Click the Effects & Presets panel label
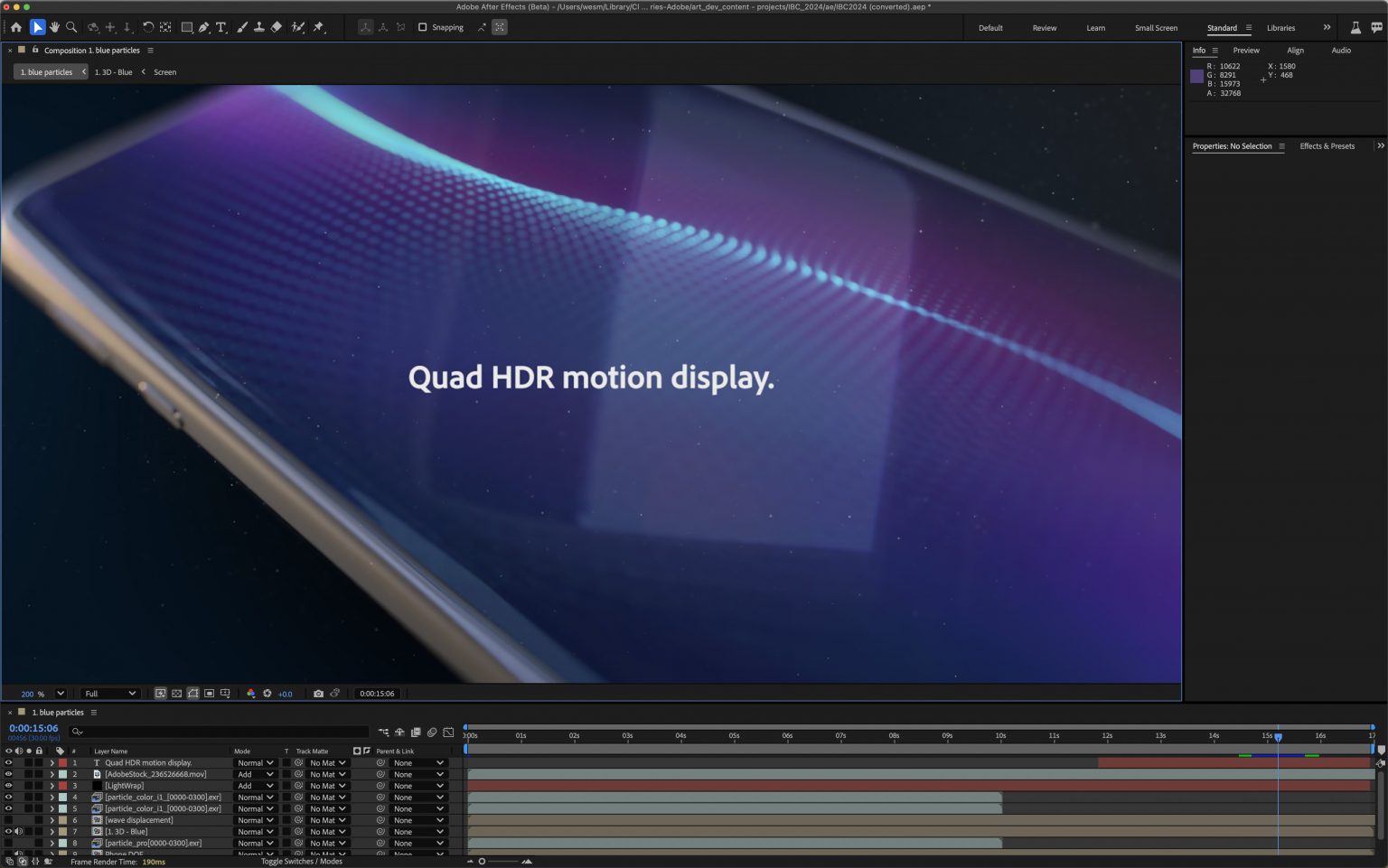 pos(1327,145)
